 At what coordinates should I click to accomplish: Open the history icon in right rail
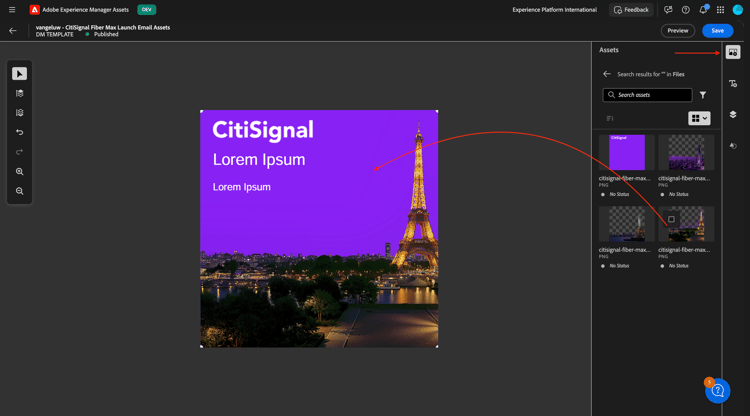click(x=733, y=146)
